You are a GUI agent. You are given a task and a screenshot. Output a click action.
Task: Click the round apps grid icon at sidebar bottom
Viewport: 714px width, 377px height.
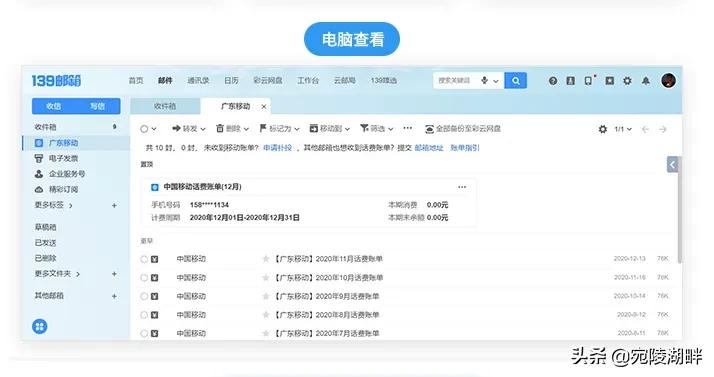(x=40, y=326)
